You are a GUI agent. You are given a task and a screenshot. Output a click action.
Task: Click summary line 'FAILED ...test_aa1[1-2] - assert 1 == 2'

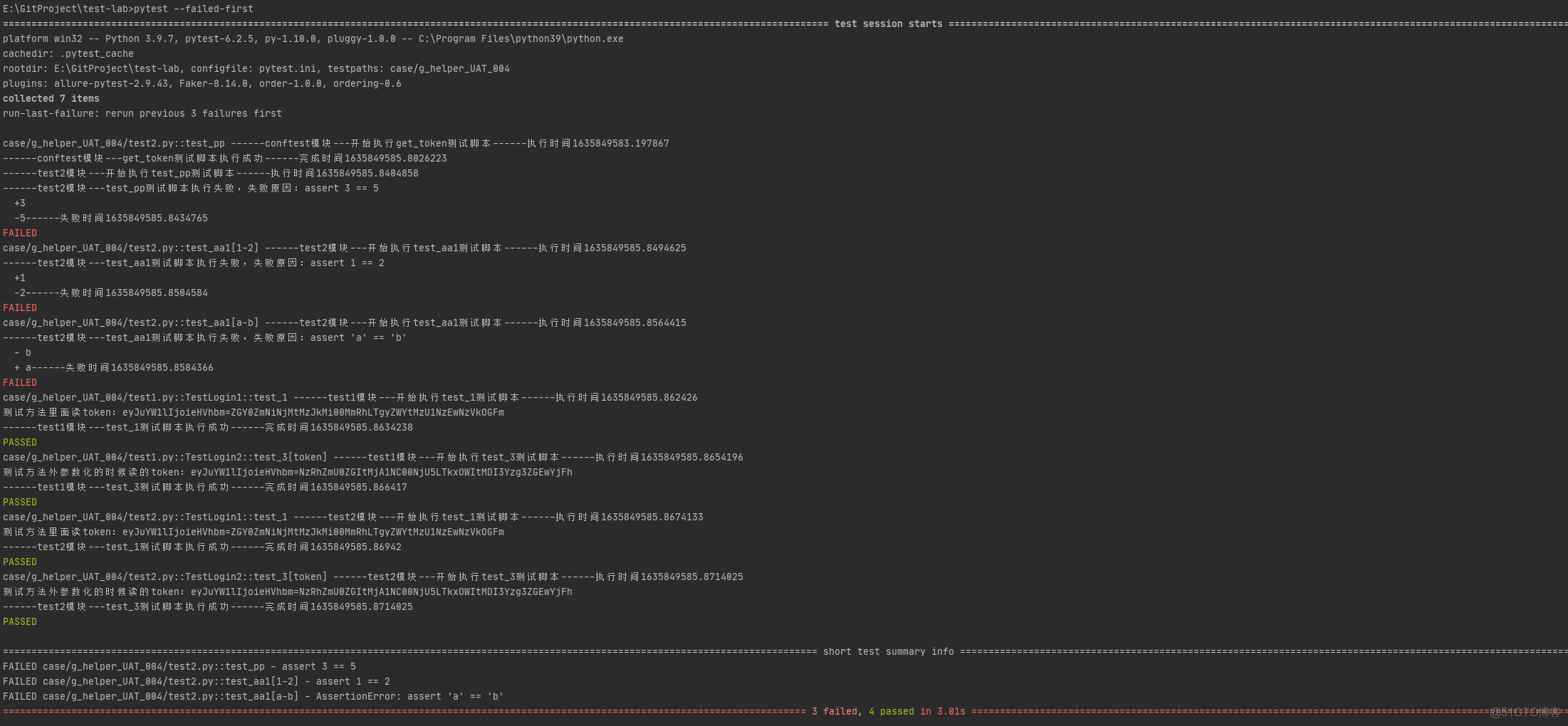coord(197,681)
